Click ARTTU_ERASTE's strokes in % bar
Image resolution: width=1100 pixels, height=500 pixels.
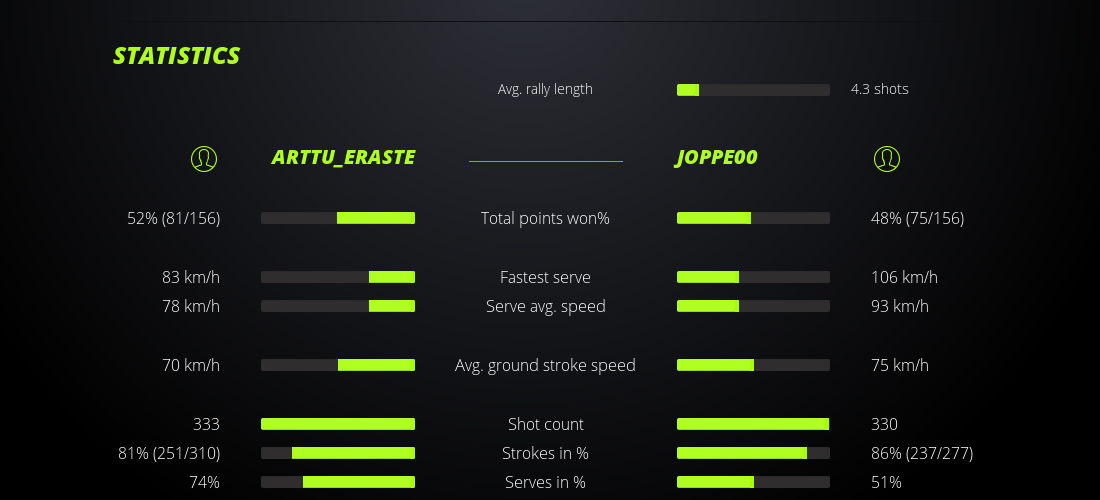338,453
